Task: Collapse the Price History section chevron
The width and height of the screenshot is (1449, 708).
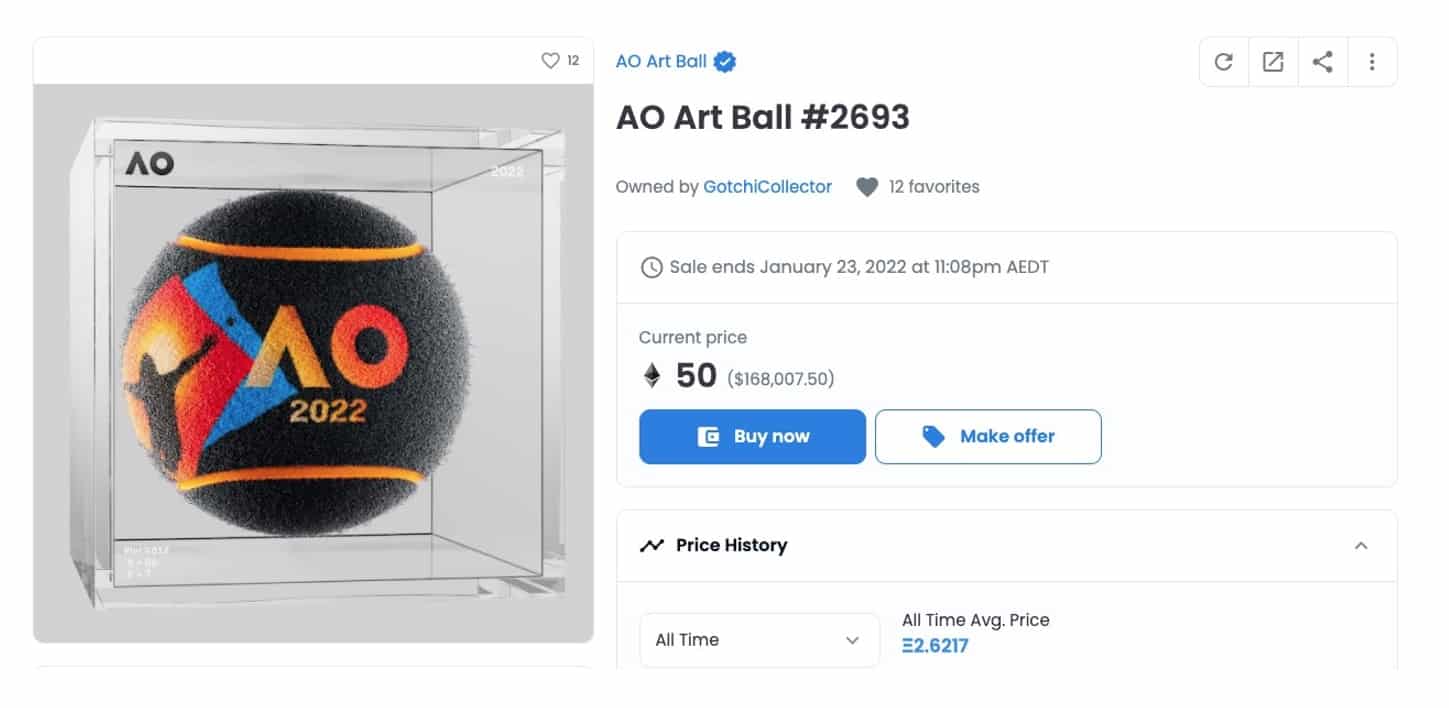Action: (1361, 546)
